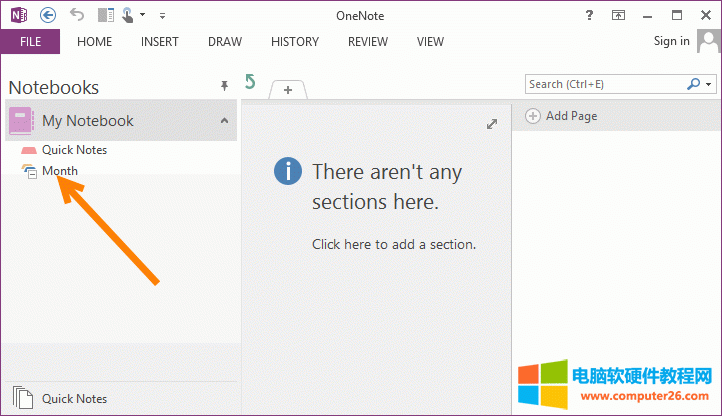Click the Add Page button

point(562,116)
